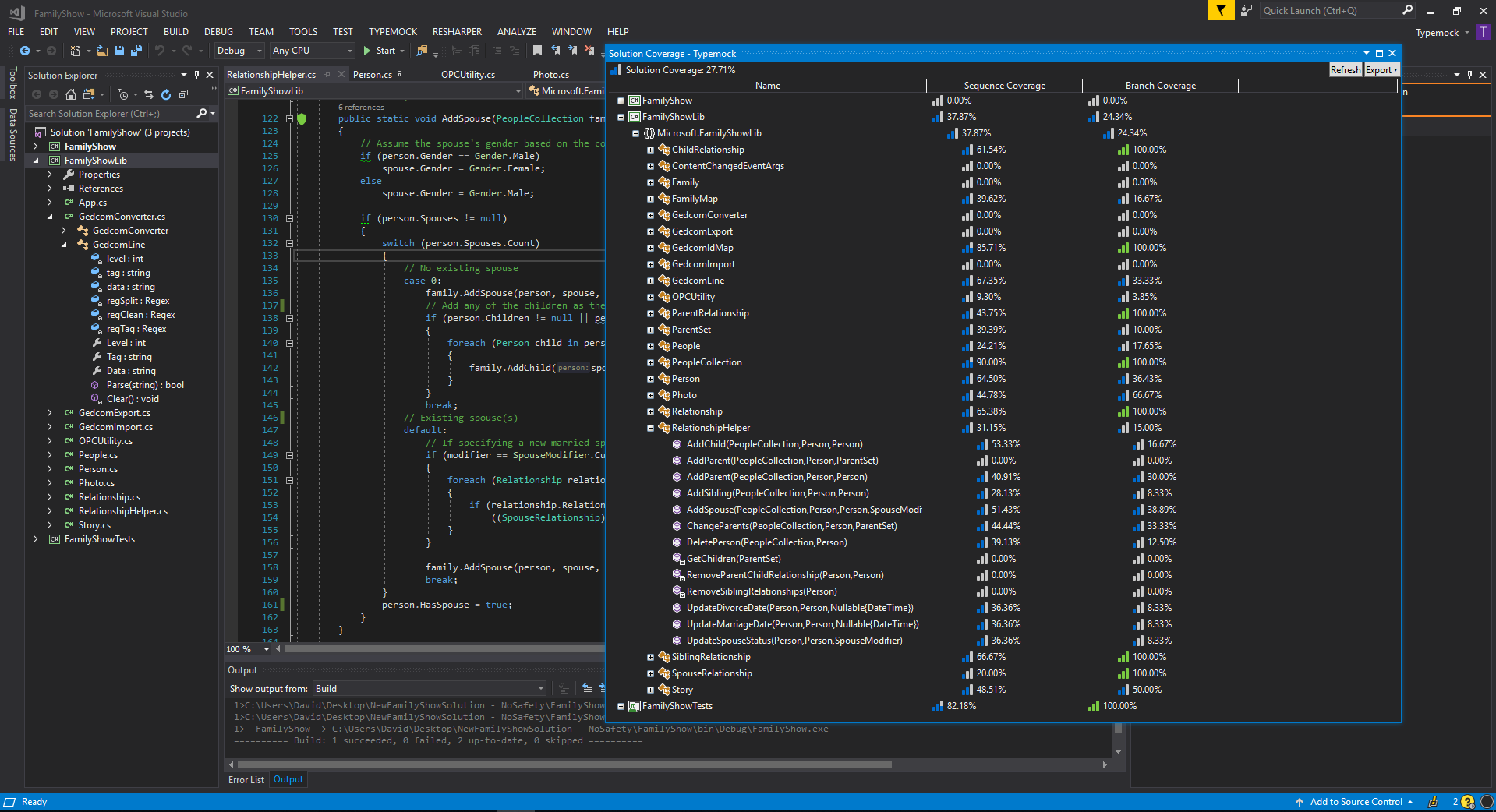Click Sync with Active Document icon
1496x812 pixels.
point(149,94)
